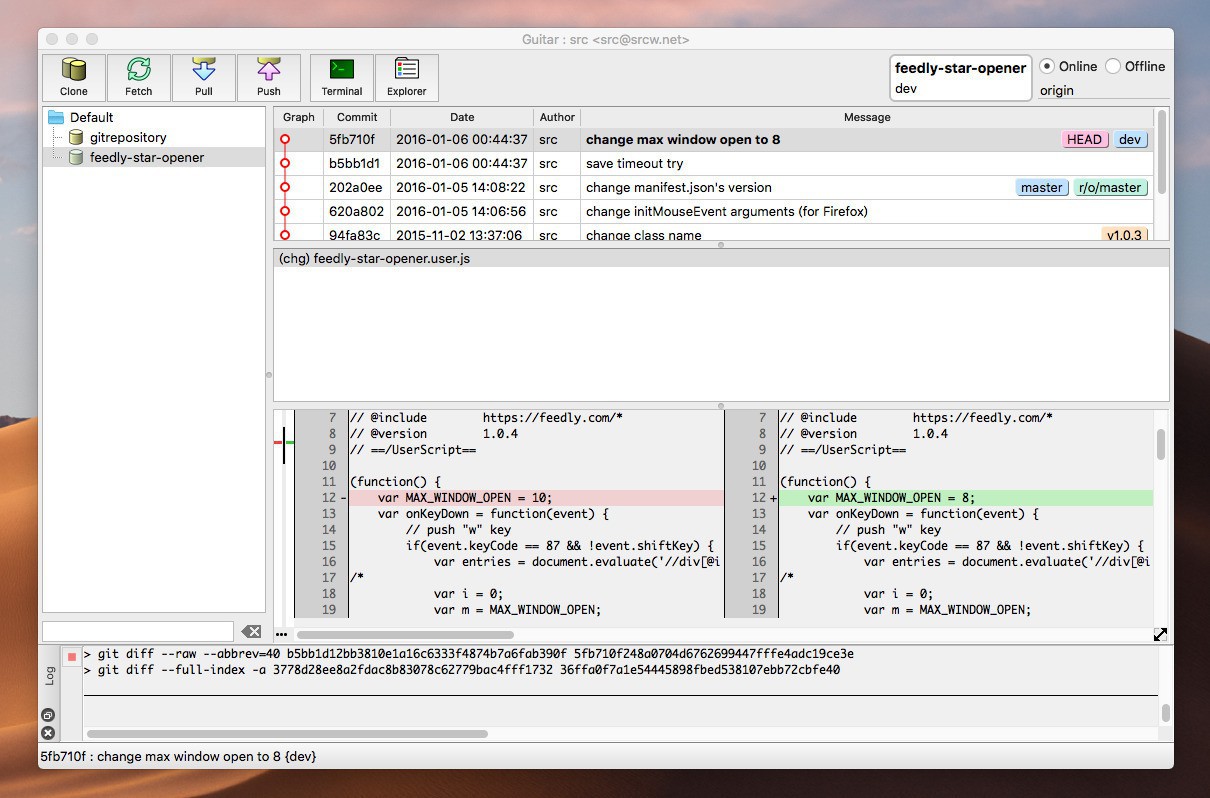Clear the repository filter with the X icon

(251, 632)
